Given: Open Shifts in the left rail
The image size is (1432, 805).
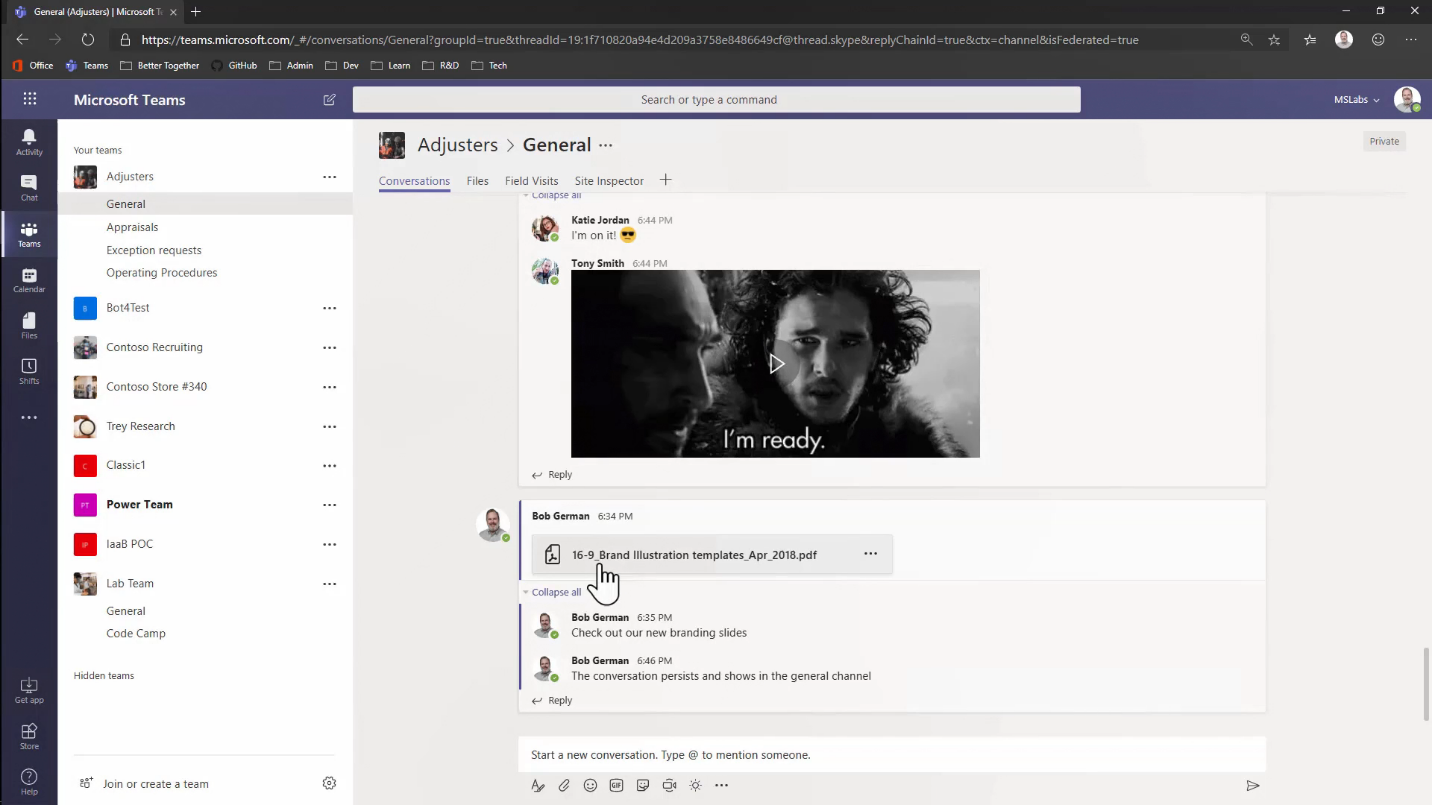Looking at the screenshot, I should [x=29, y=371].
